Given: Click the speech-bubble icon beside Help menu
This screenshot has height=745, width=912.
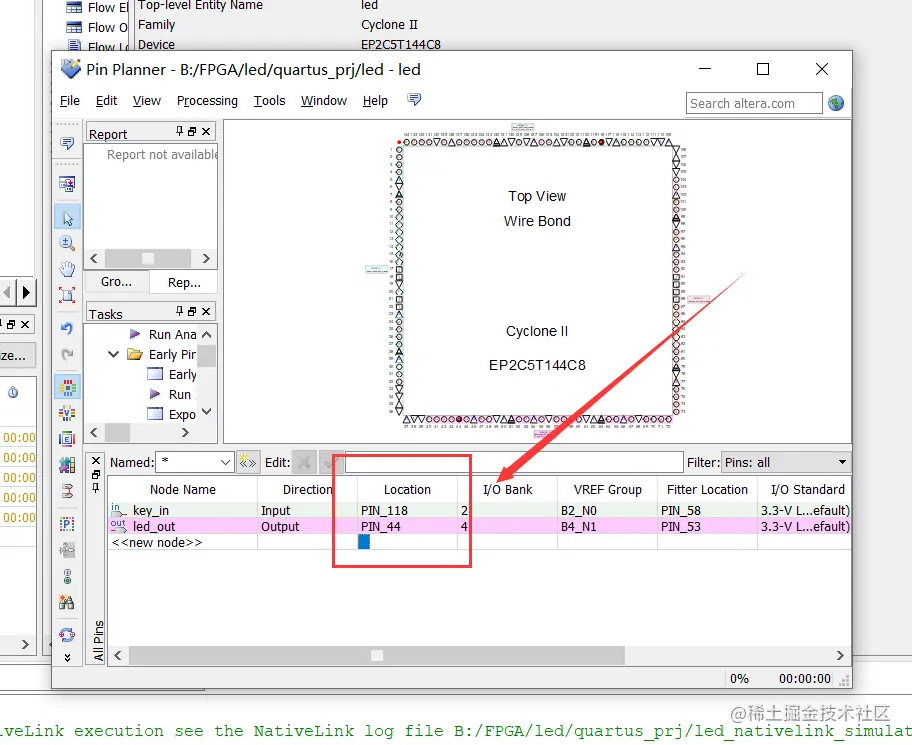Looking at the screenshot, I should coord(414,99).
